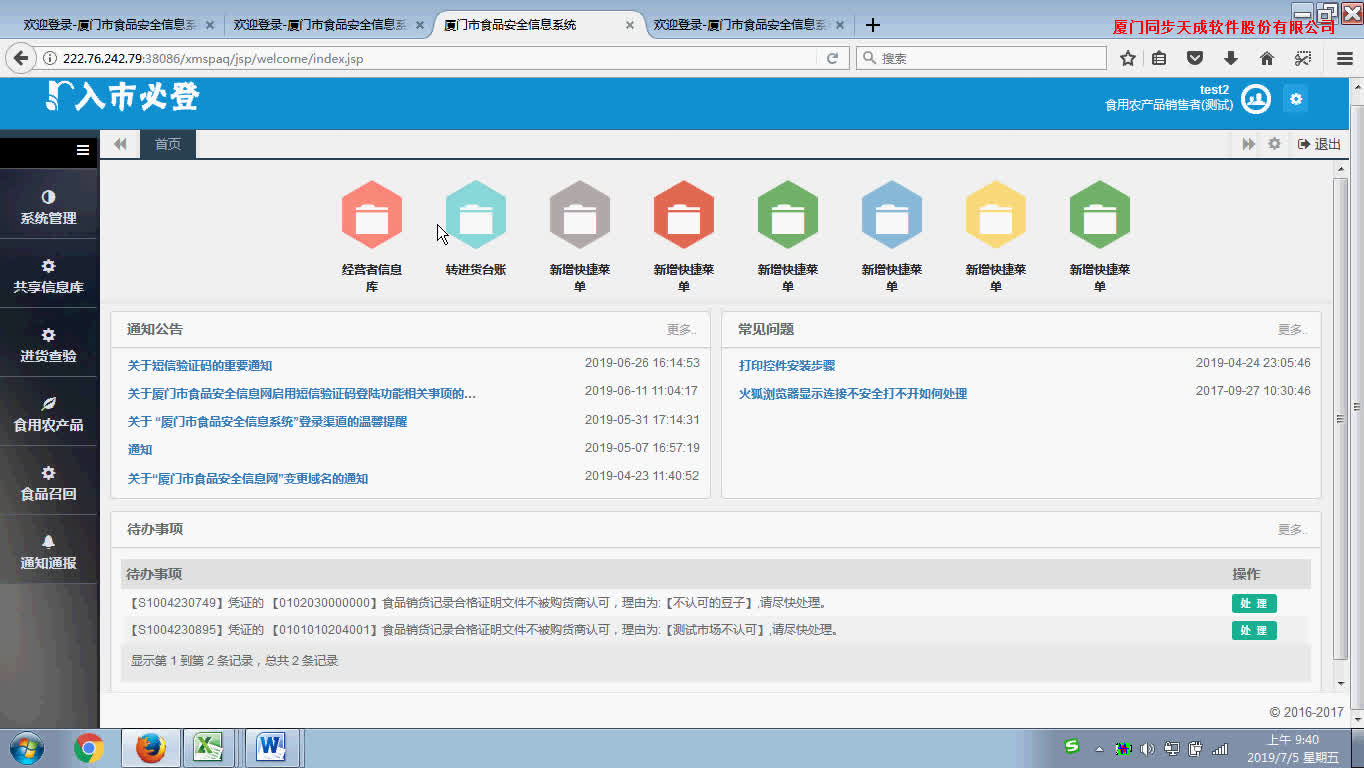Open the Firefox downloads arrow icon
Image resolution: width=1364 pixels, height=768 pixels.
[x=1231, y=59]
